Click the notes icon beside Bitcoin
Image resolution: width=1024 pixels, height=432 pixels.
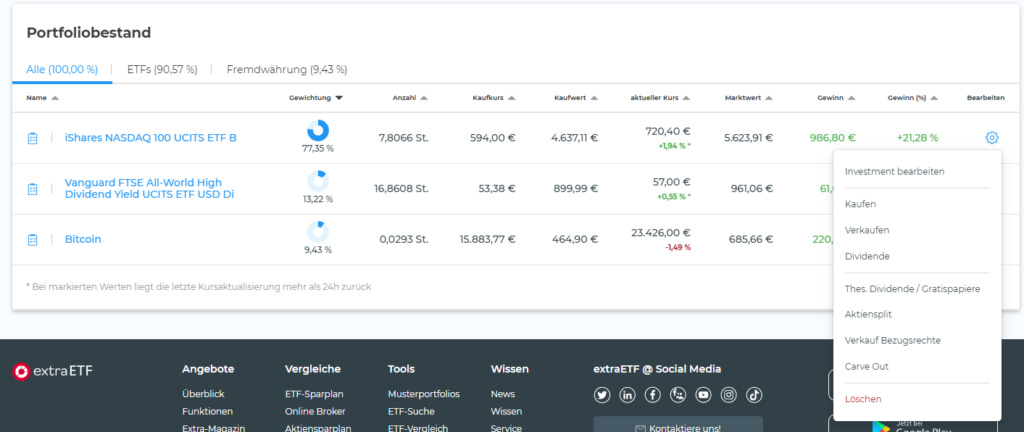coord(32,240)
